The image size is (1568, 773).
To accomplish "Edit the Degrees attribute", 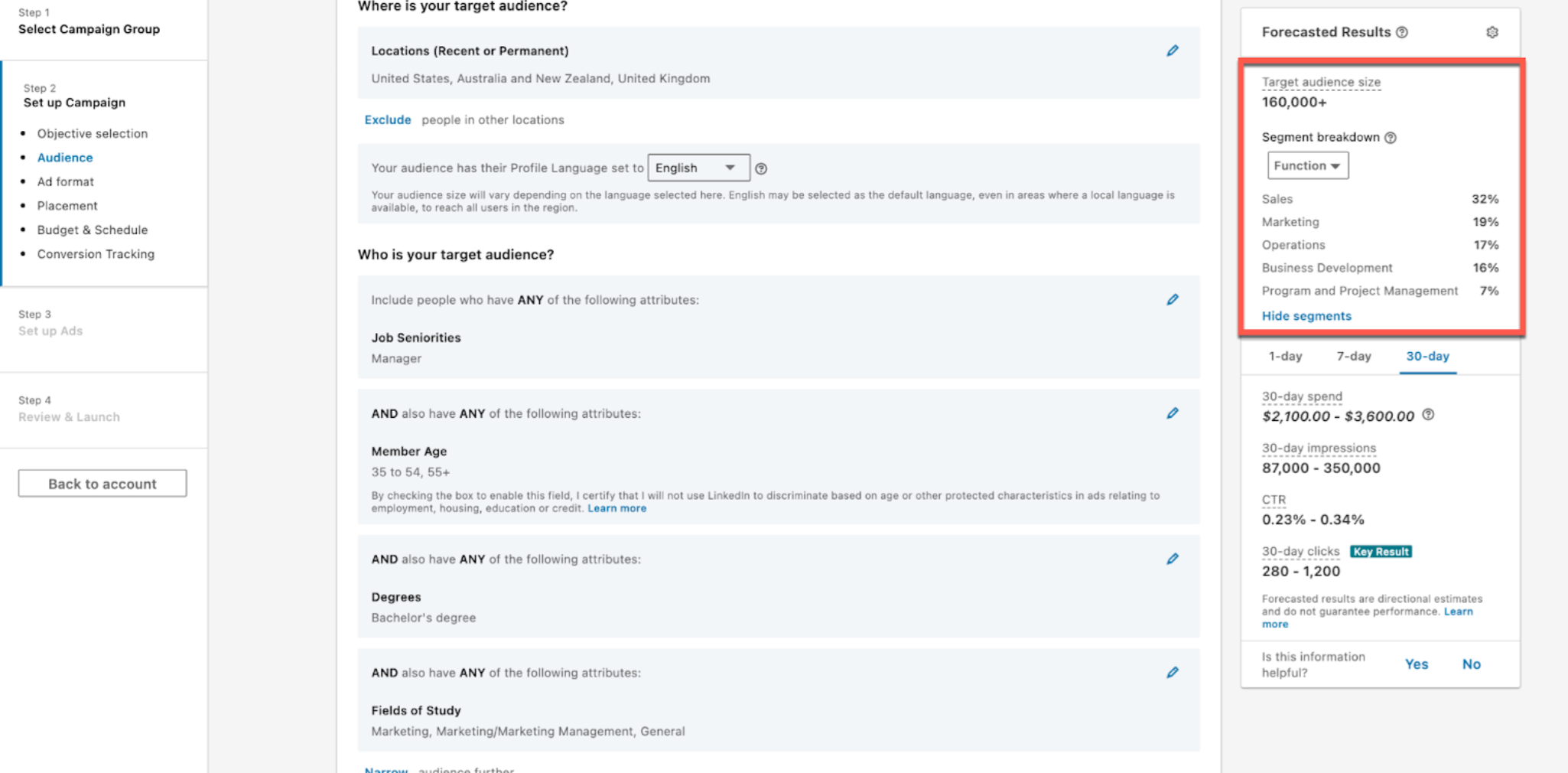I will (1173, 559).
